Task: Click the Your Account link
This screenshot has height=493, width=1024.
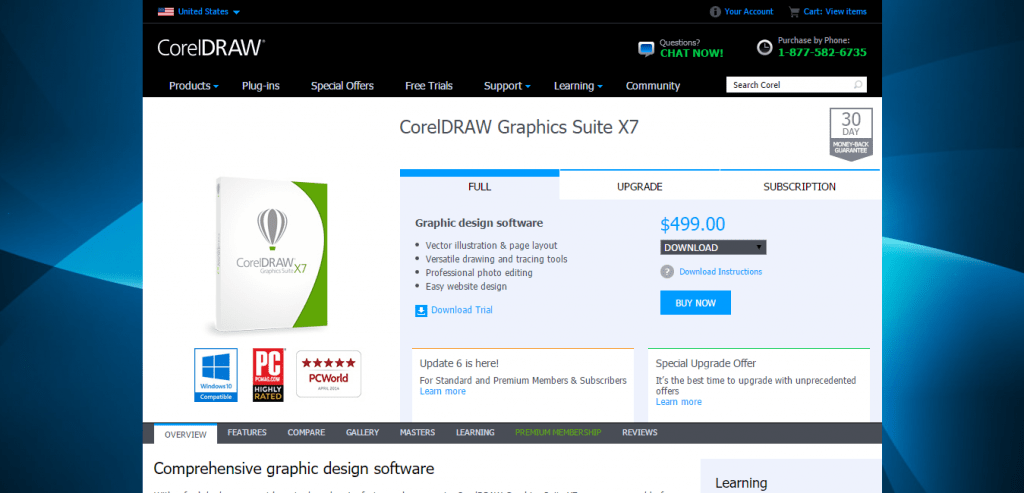Action: click(x=748, y=12)
